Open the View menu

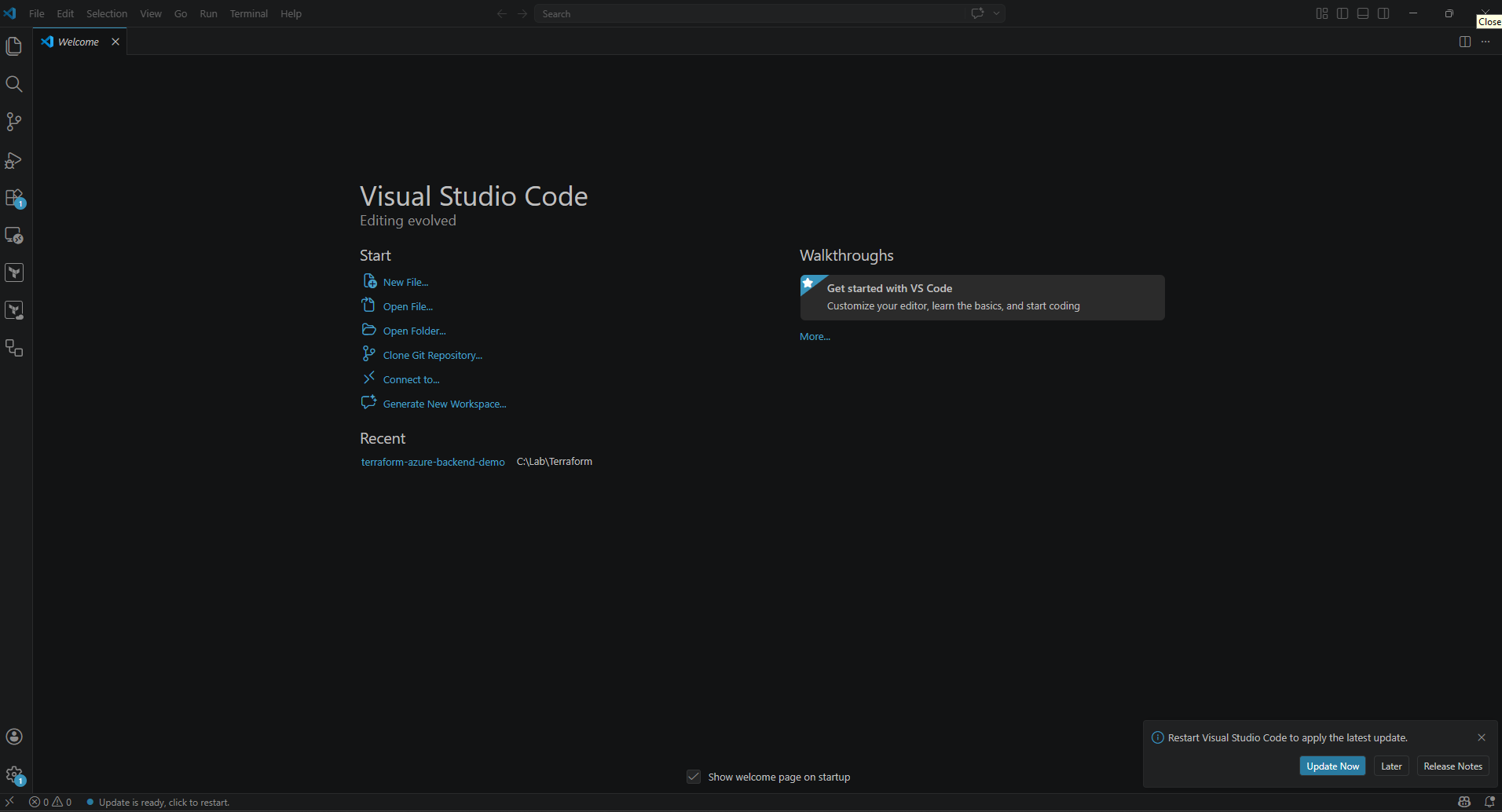tap(151, 13)
